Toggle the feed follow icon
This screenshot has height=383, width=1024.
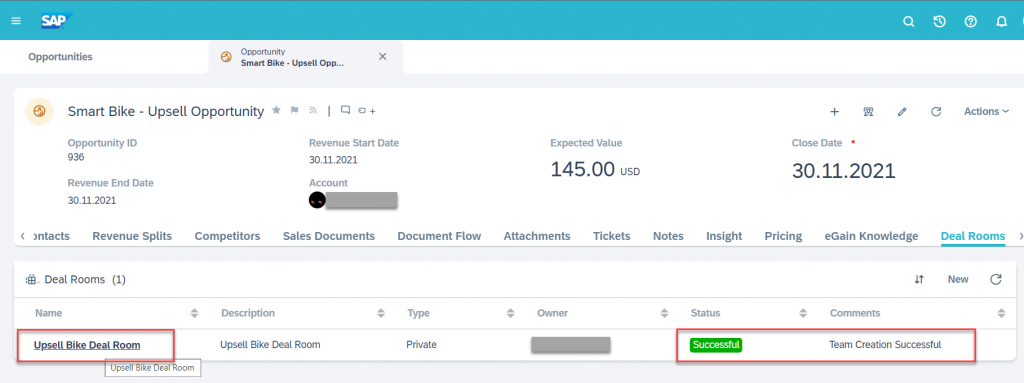(313, 110)
